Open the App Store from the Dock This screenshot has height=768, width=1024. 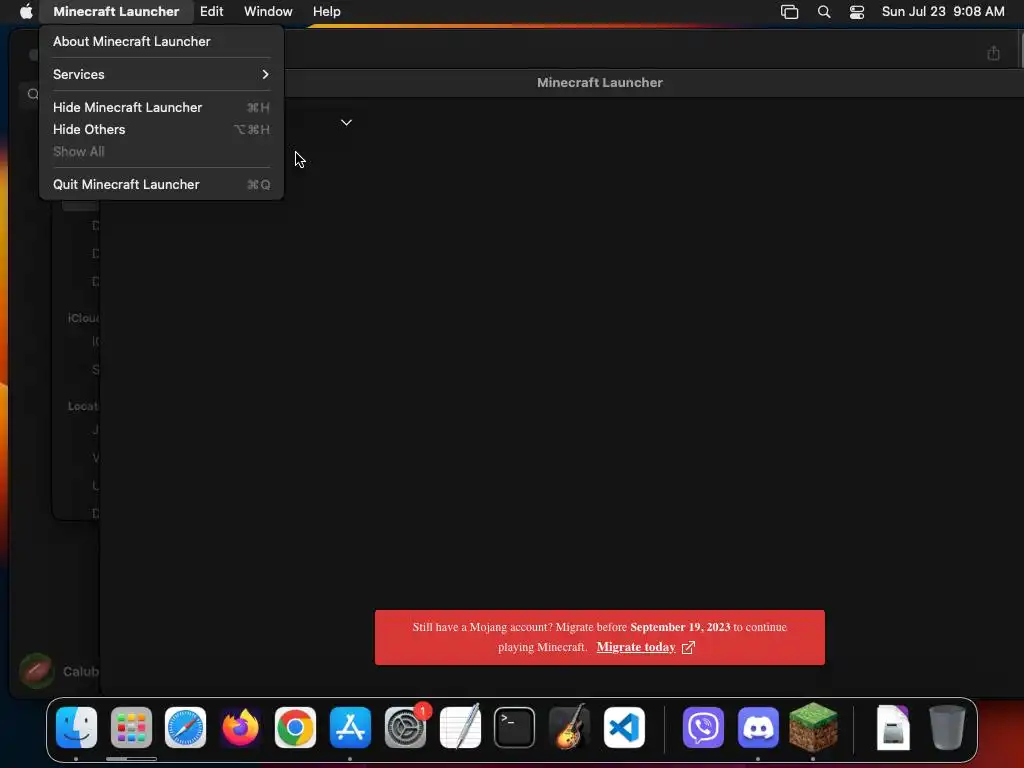[x=350, y=727]
